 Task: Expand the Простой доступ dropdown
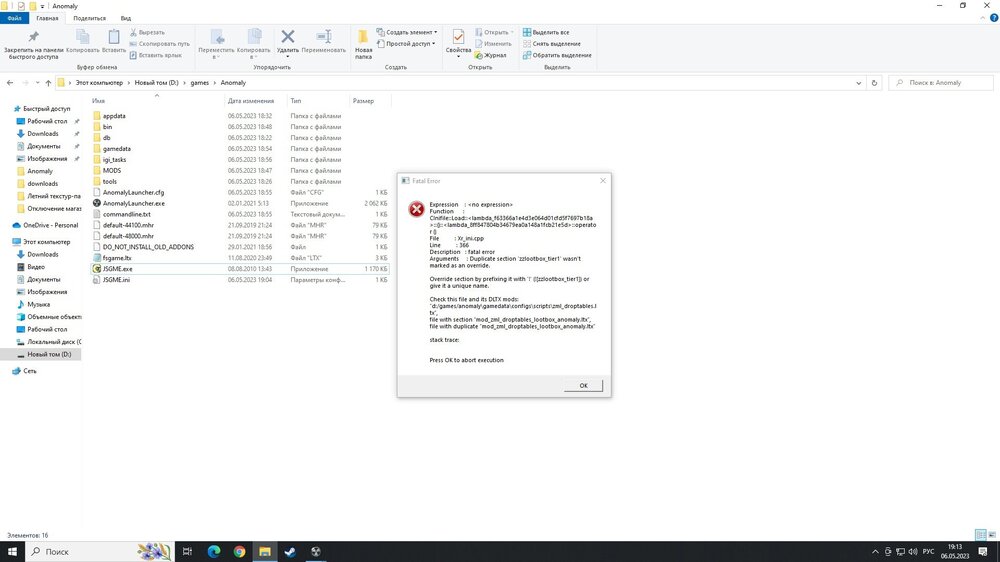(408, 44)
